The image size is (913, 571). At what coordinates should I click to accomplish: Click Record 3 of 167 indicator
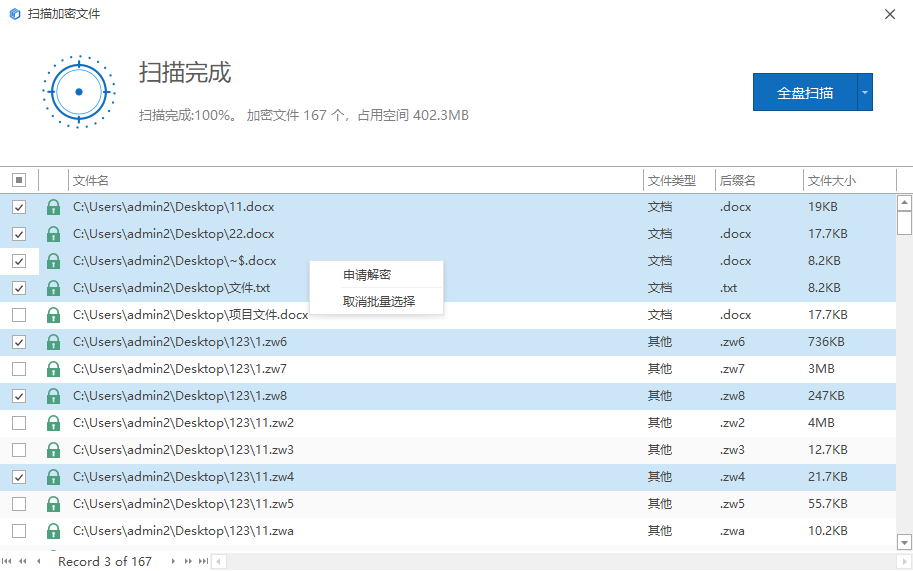click(x=105, y=561)
